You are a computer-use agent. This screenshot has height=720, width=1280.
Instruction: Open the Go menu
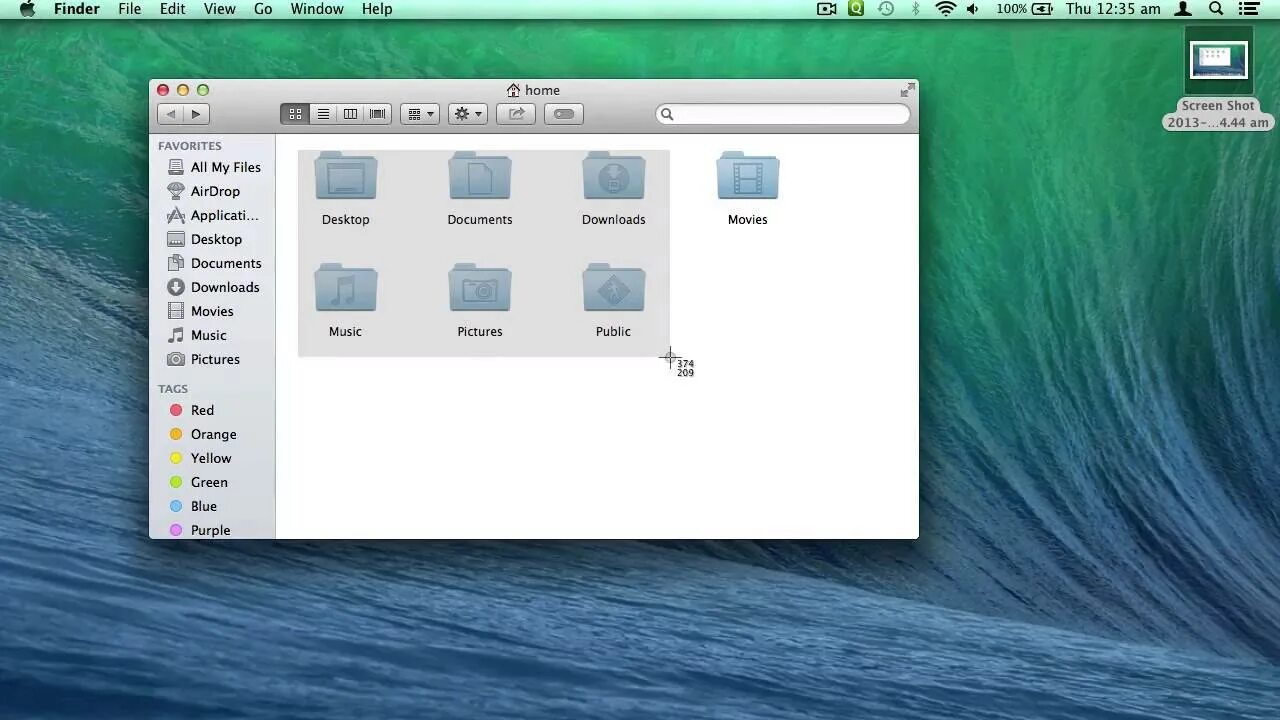point(263,9)
